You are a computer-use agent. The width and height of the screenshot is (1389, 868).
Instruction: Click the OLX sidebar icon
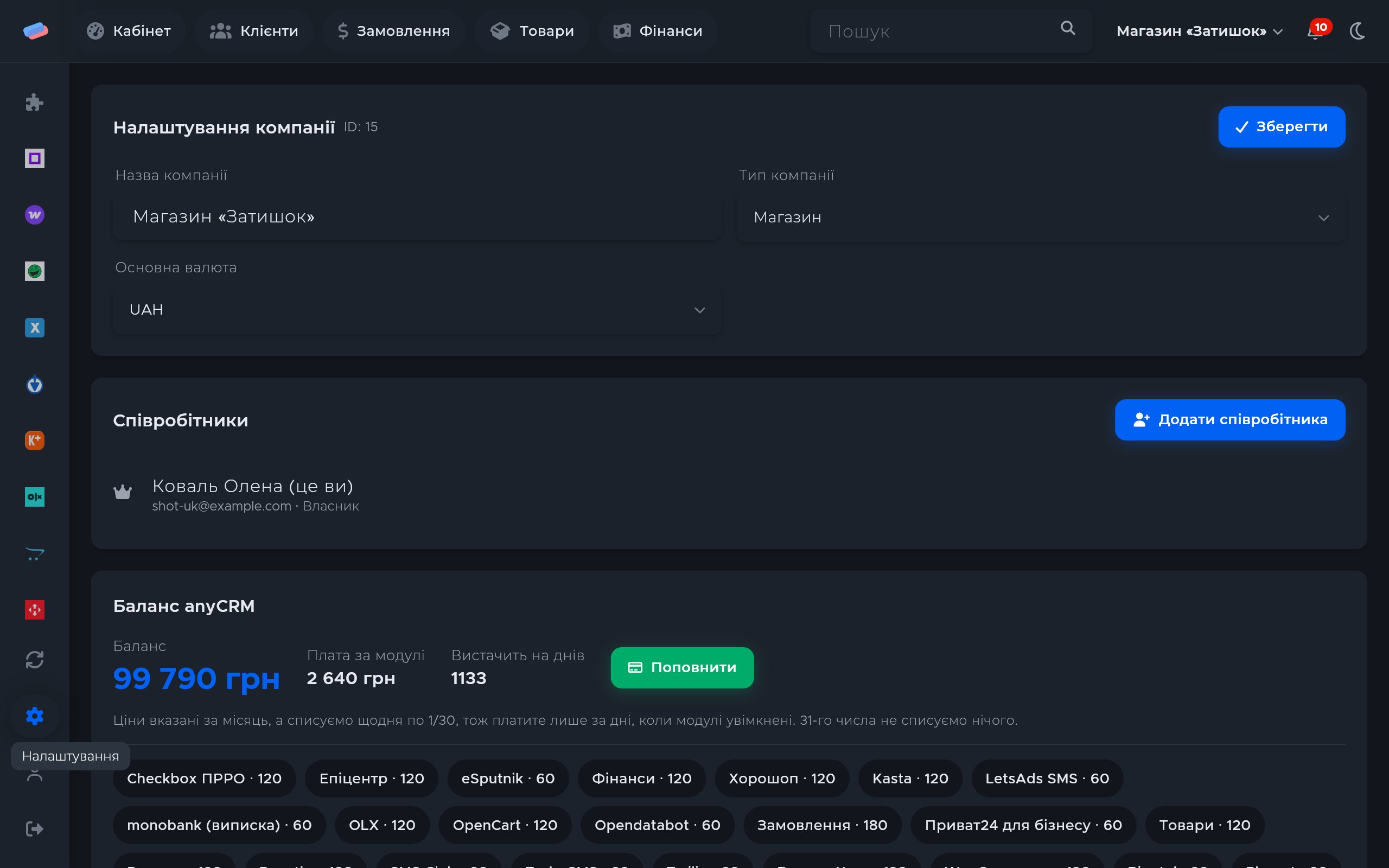click(x=34, y=496)
